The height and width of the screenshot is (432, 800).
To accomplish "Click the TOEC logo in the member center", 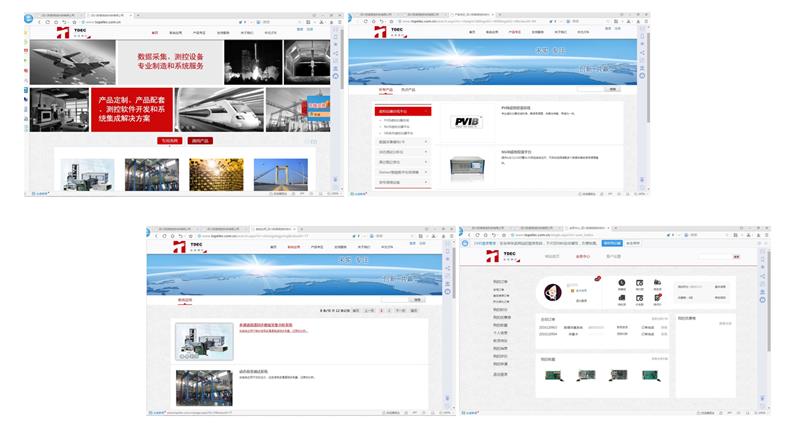I will pyautogui.click(x=503, y=256).
